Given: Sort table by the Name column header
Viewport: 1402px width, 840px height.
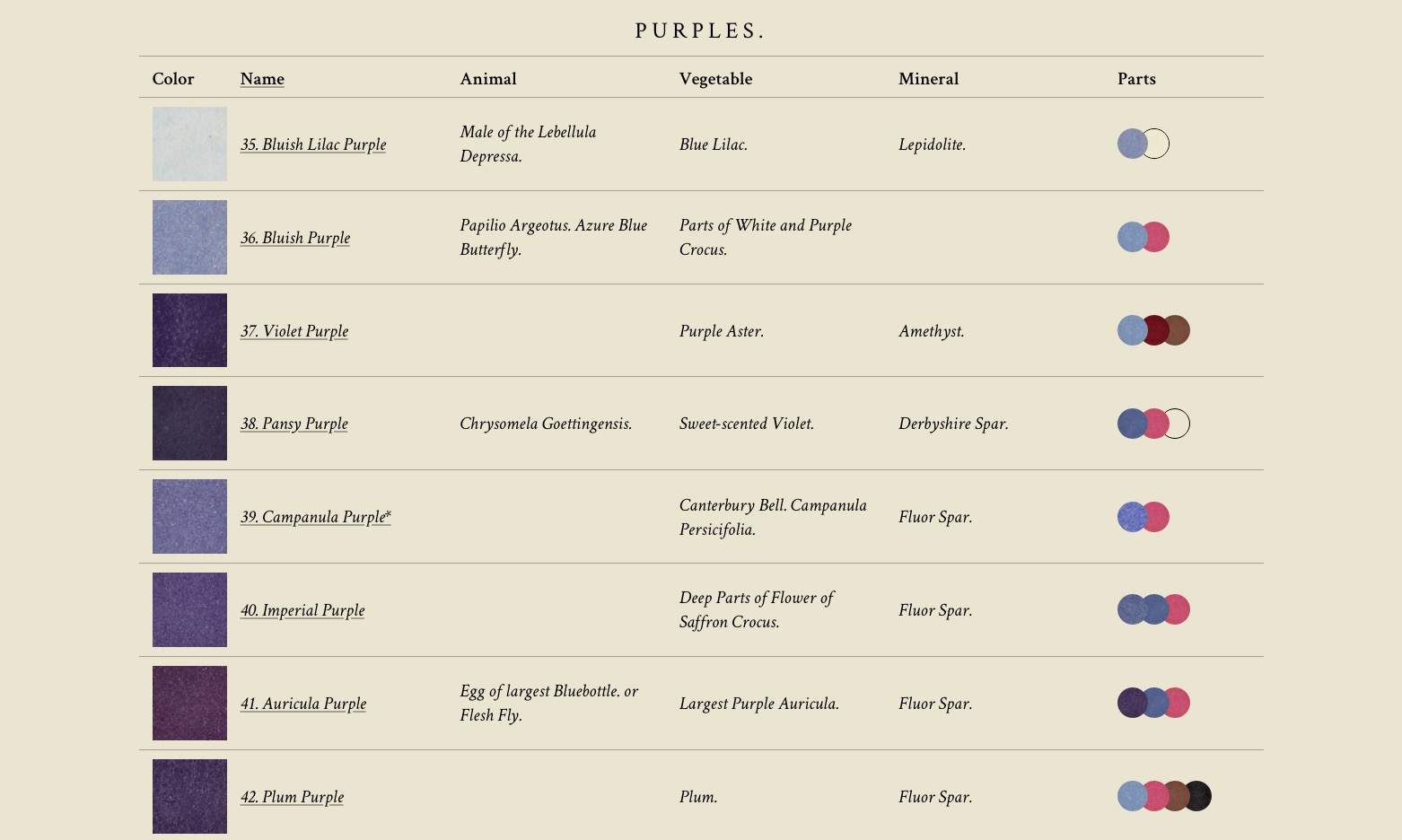Looking at the screenshot, I should click(262, 79).
